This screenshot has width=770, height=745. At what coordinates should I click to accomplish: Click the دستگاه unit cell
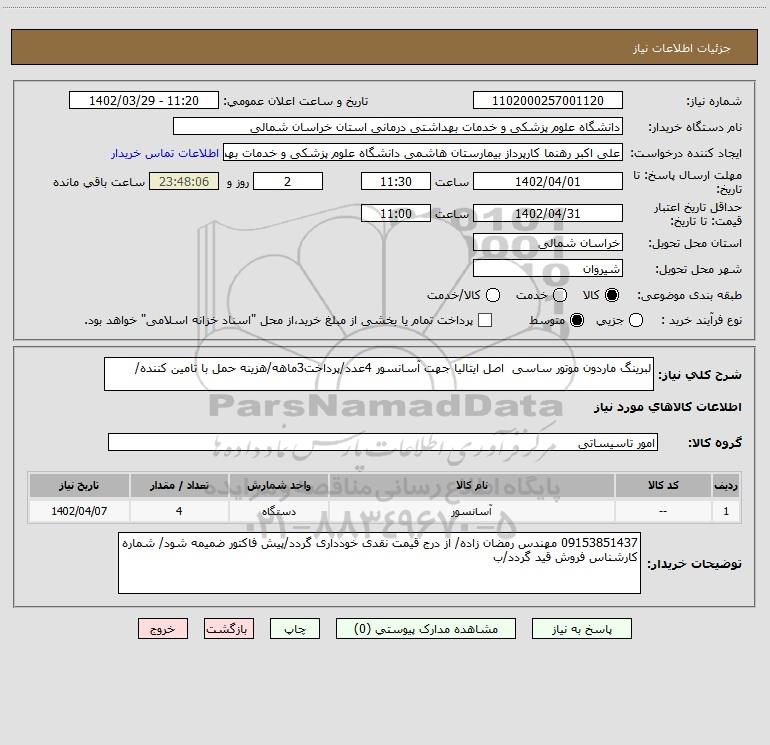tap(278, 511)
